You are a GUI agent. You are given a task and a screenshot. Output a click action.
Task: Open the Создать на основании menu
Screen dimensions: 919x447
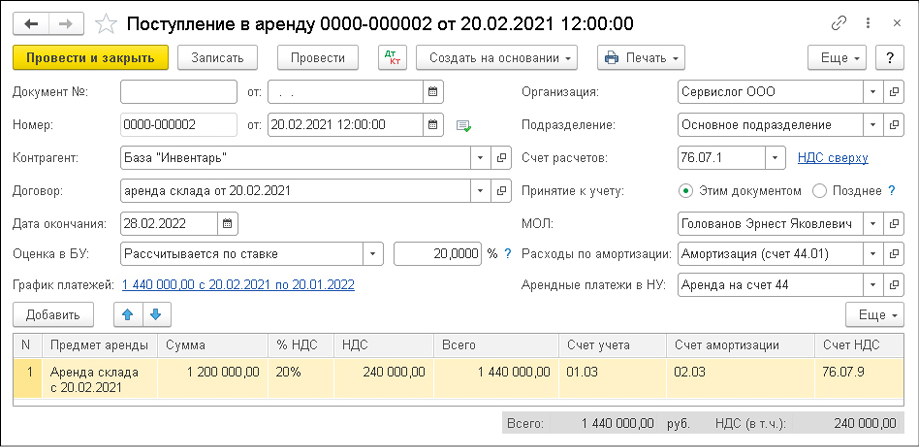[497, 57]
